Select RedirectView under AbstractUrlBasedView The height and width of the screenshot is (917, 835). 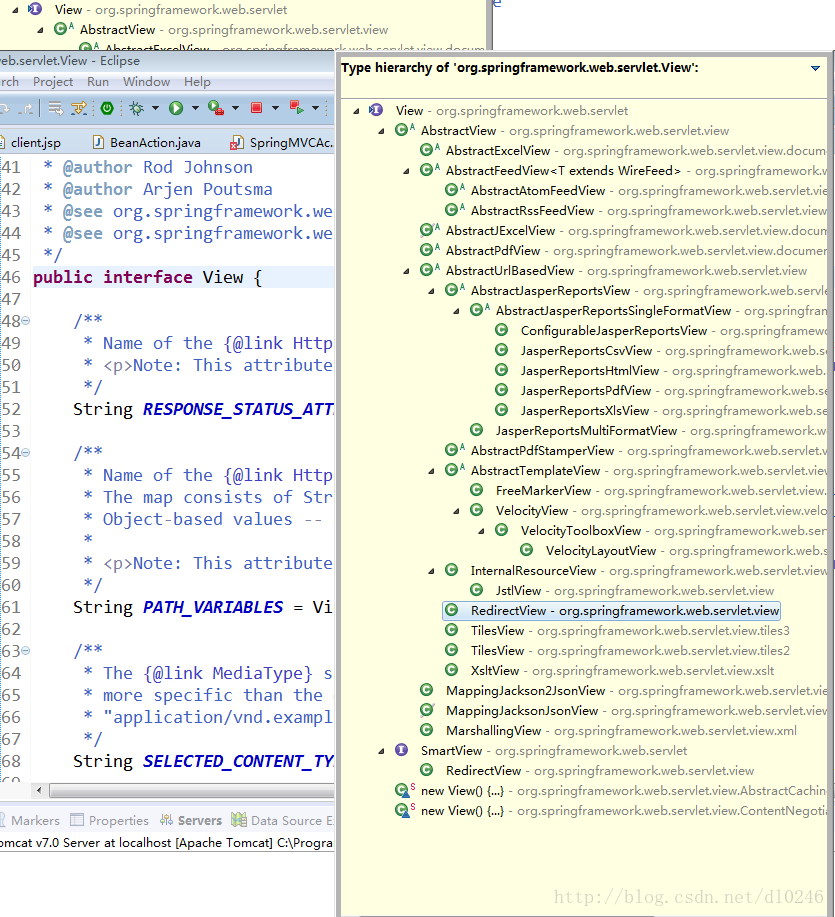(x=612, y=611)
